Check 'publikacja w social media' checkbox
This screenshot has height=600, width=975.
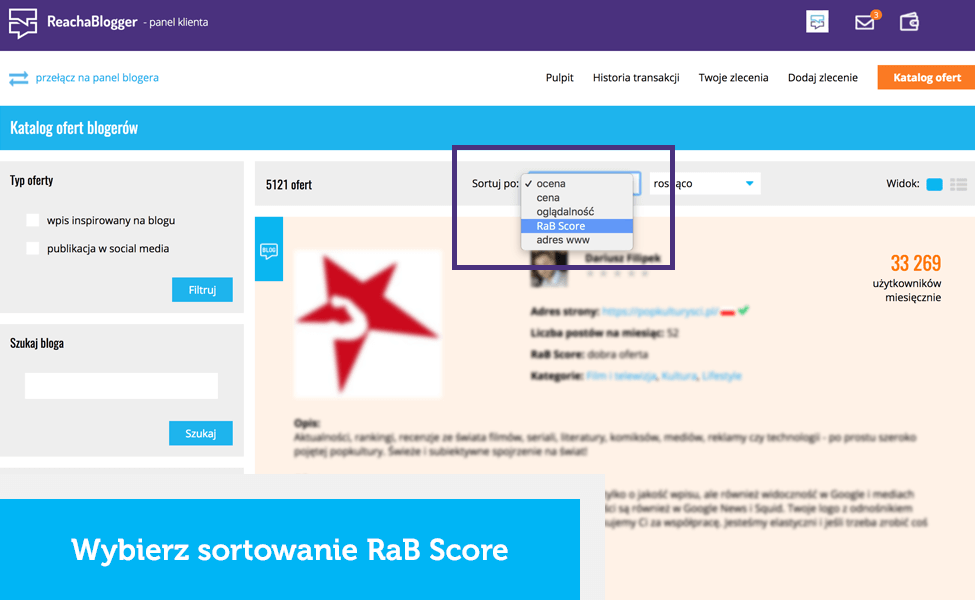pos(33,249)
